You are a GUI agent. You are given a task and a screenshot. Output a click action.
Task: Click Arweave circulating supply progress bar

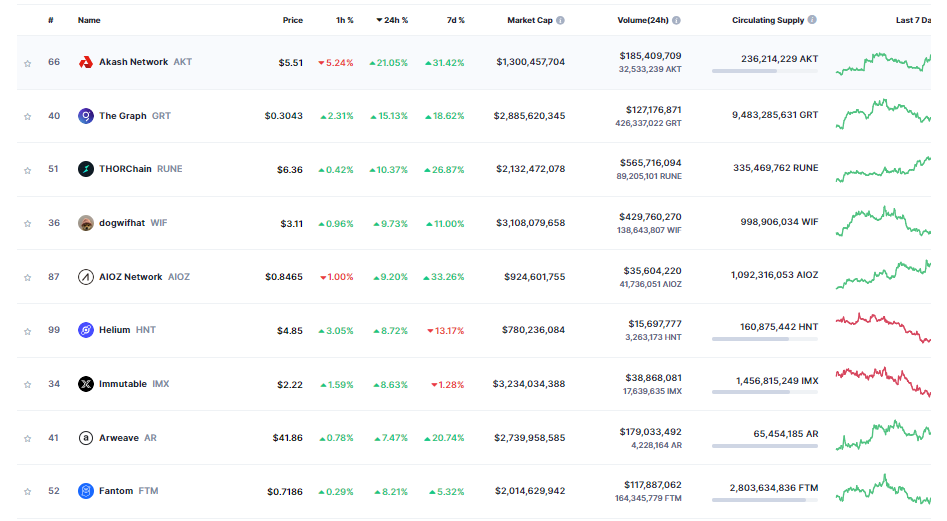(x=765, y=446)
